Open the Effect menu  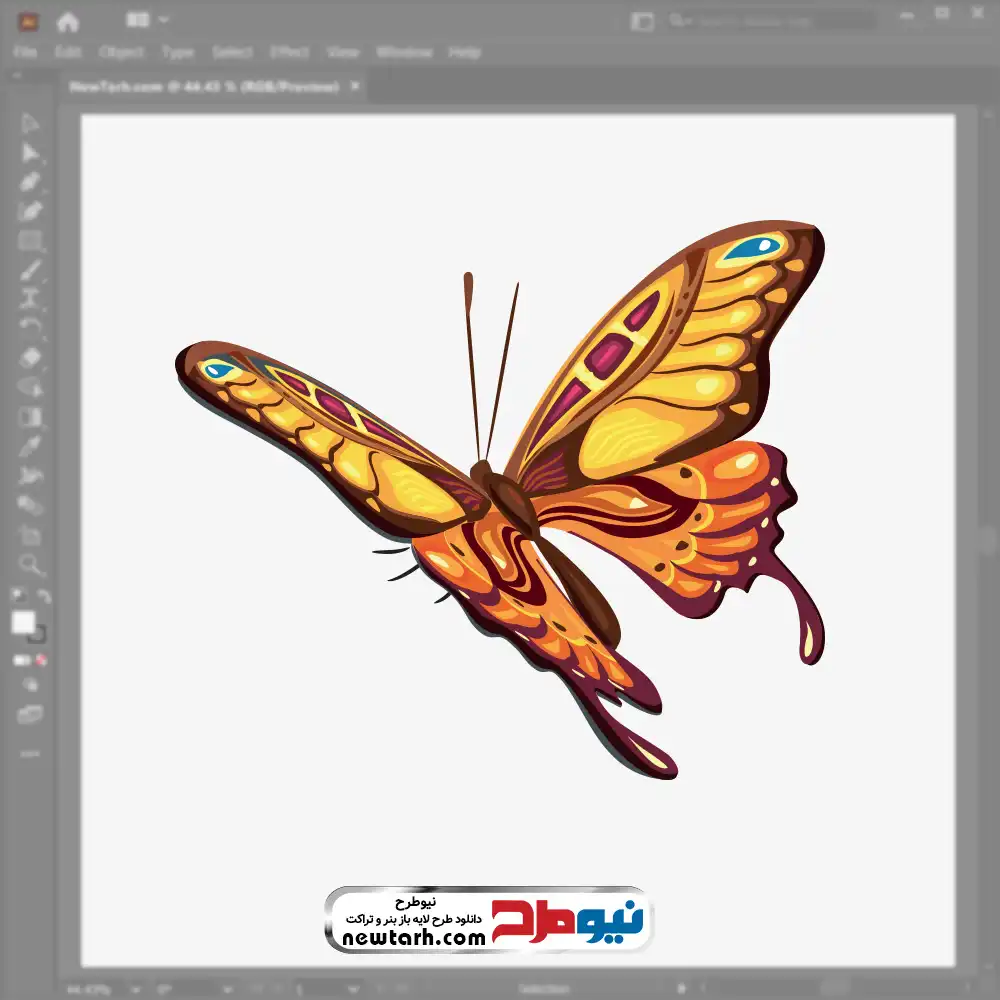(289, 52)
